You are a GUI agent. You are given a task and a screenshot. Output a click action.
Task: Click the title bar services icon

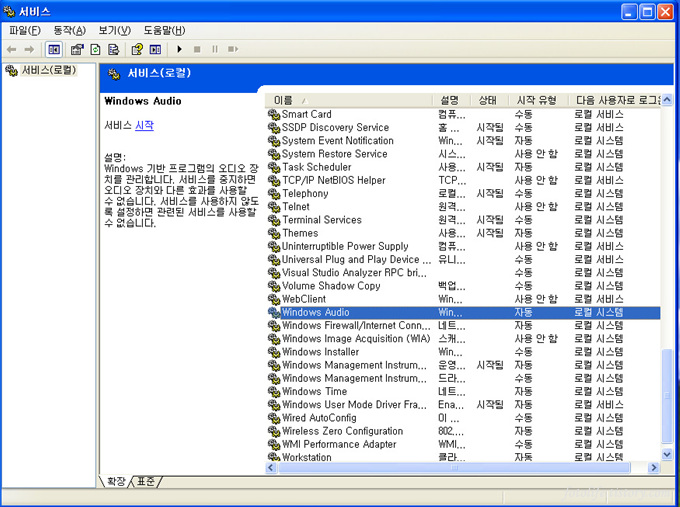[x=9, y=11]
